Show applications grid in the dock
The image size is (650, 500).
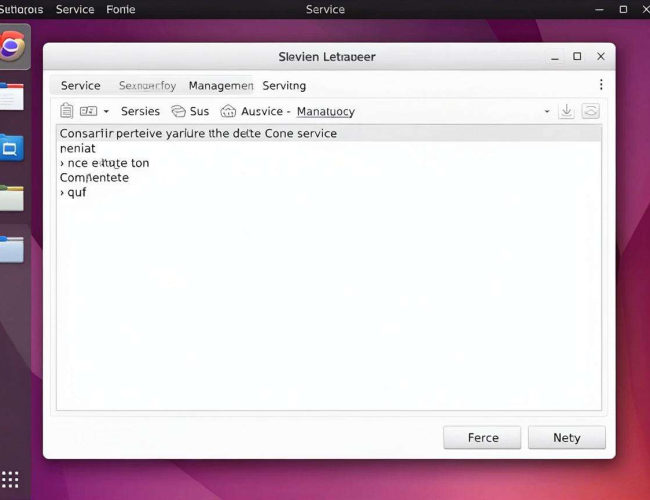tap(10, 480)
